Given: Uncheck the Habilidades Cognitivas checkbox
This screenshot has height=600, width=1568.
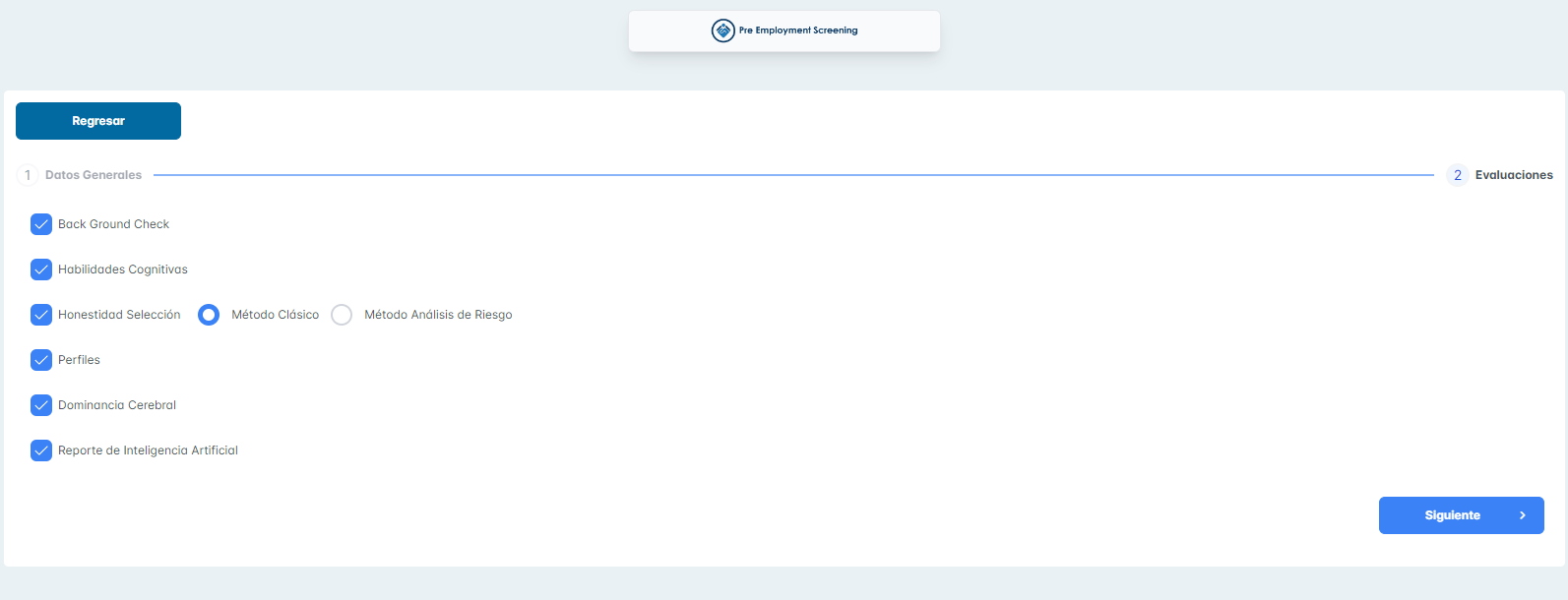Looking at the screenshot, I should point(41,270).
